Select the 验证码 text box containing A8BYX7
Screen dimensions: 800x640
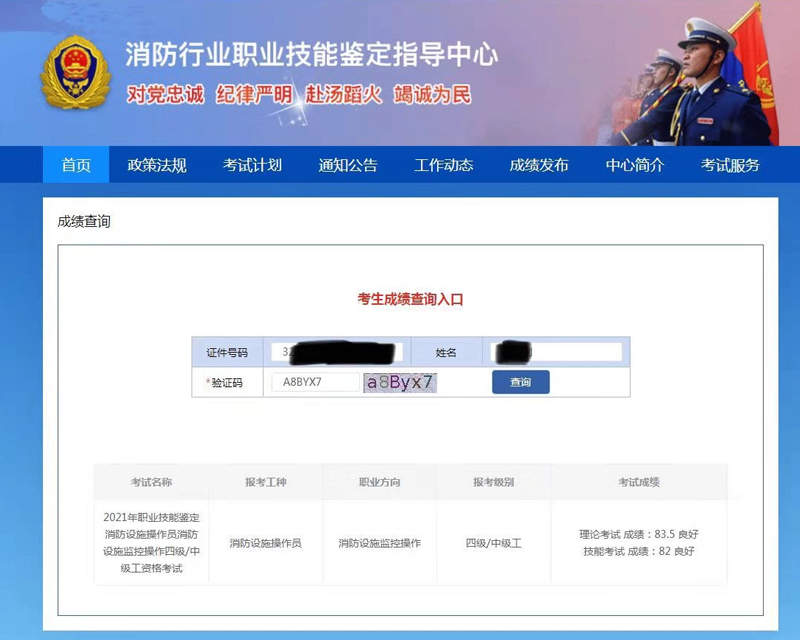(314, 382)
